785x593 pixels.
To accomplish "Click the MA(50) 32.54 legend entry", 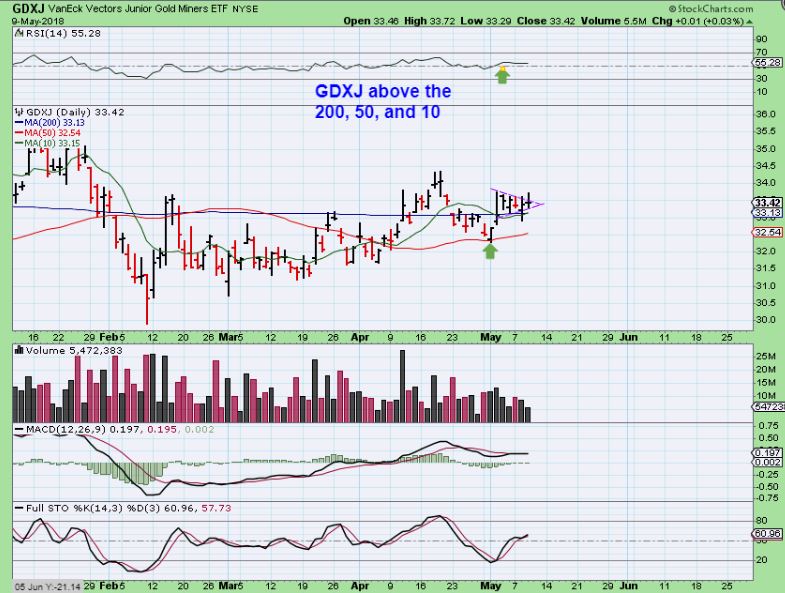I will (53, 133).
